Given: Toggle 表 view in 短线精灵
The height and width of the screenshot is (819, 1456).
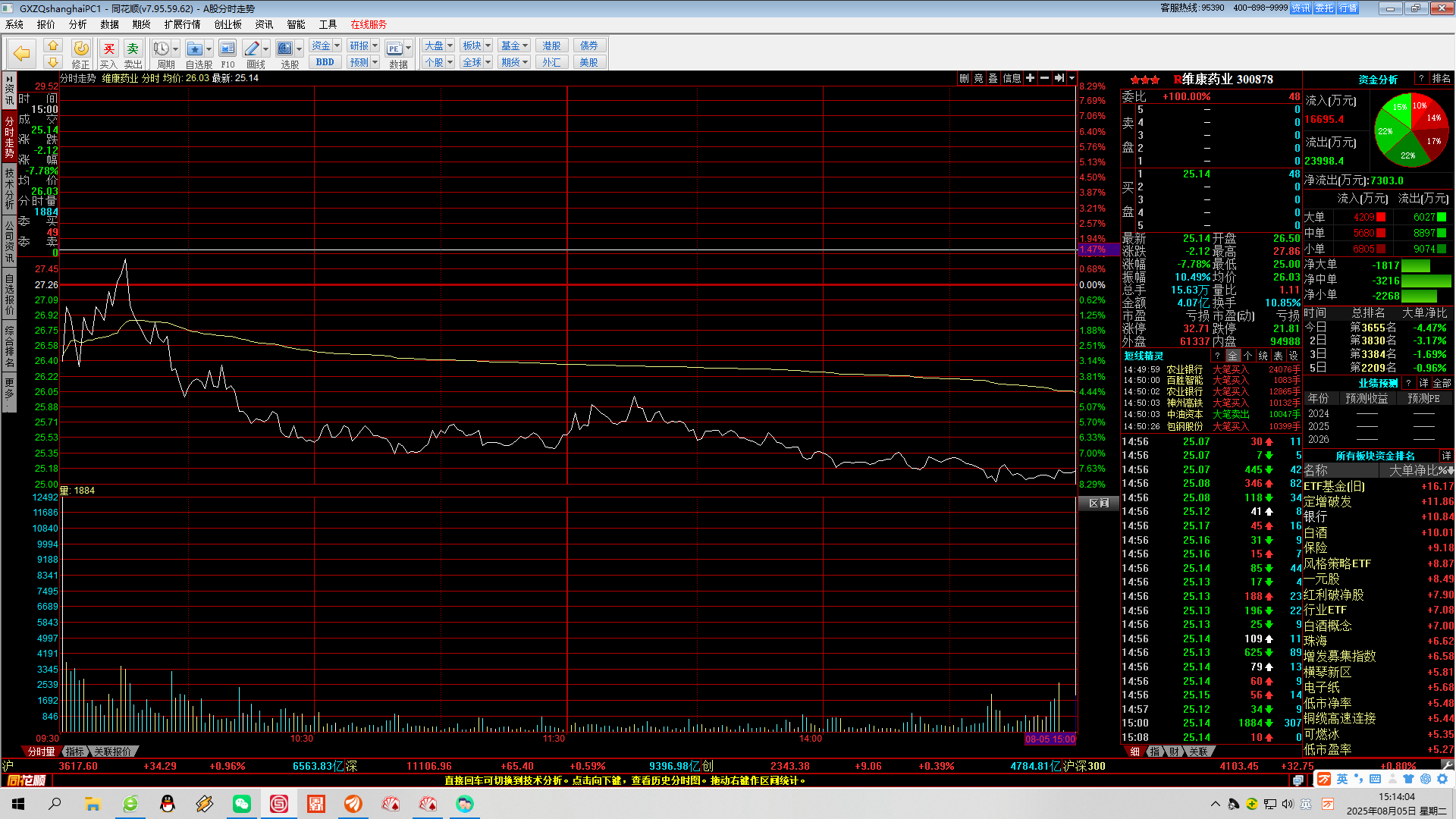Looking at the screenshot, I should pos(1279,356).
